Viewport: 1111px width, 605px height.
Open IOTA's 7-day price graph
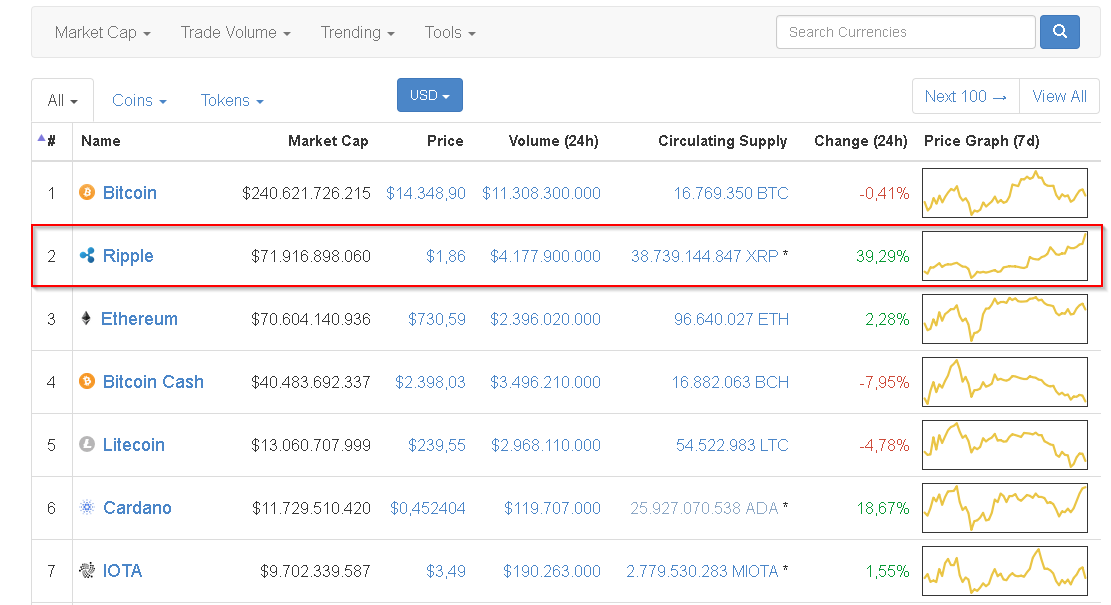(1005, 571)
